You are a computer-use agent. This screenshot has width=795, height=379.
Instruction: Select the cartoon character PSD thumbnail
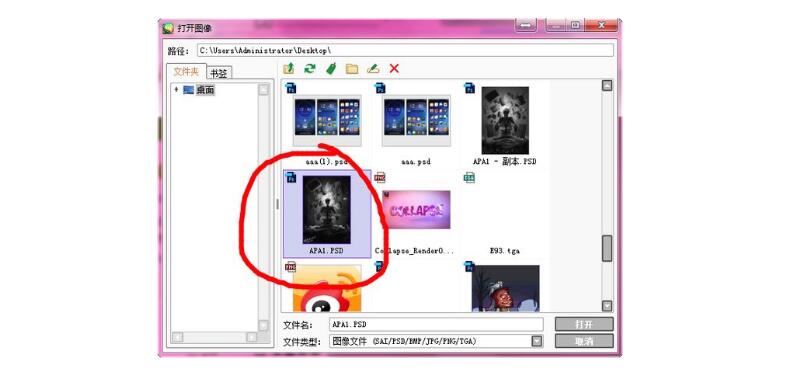pyautogui.click(x=505, y=289)
